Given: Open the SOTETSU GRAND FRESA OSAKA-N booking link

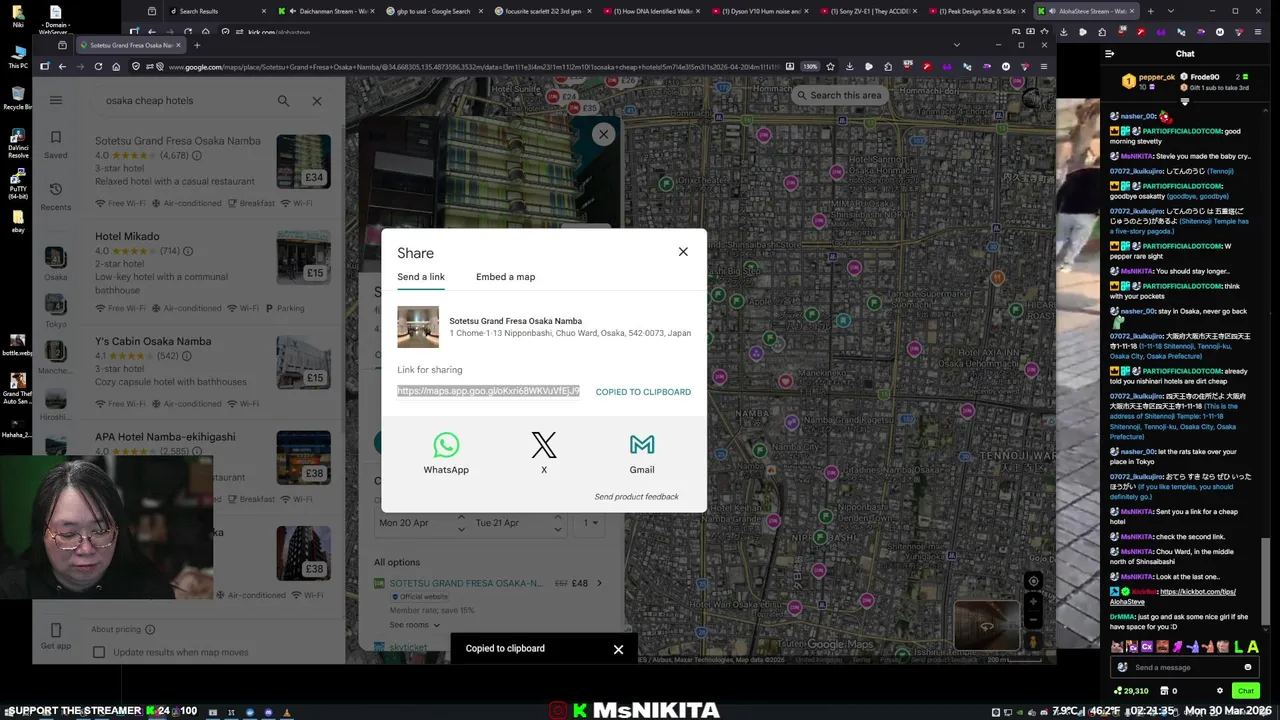Looking at the screenshot, I should [466, 583].
